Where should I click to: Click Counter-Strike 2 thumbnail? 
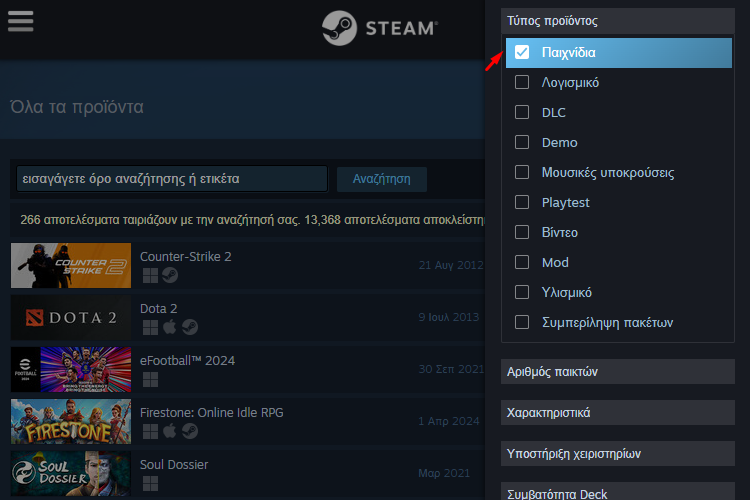(71, 266)
